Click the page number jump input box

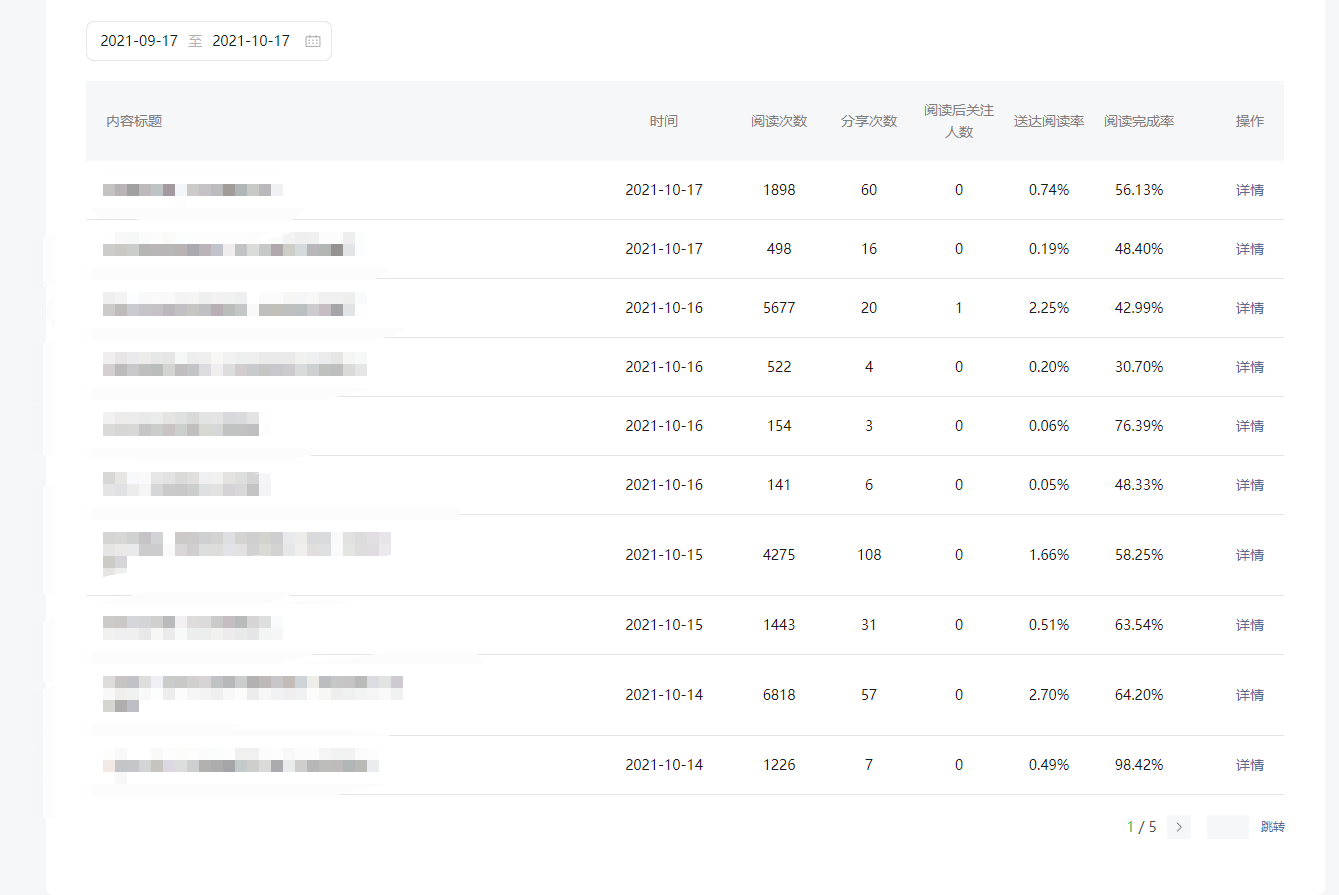1227,827
